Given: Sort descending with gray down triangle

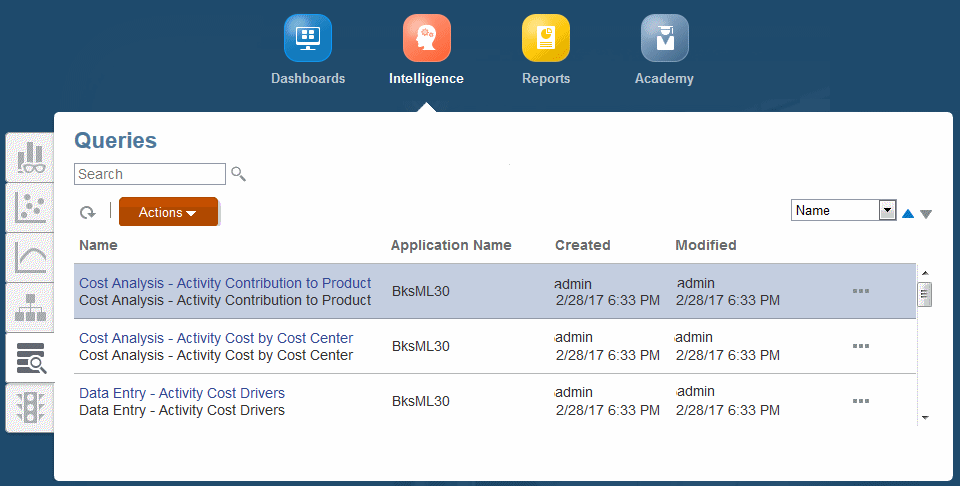Looking at the screenshot, I should [x=926, y=214].
